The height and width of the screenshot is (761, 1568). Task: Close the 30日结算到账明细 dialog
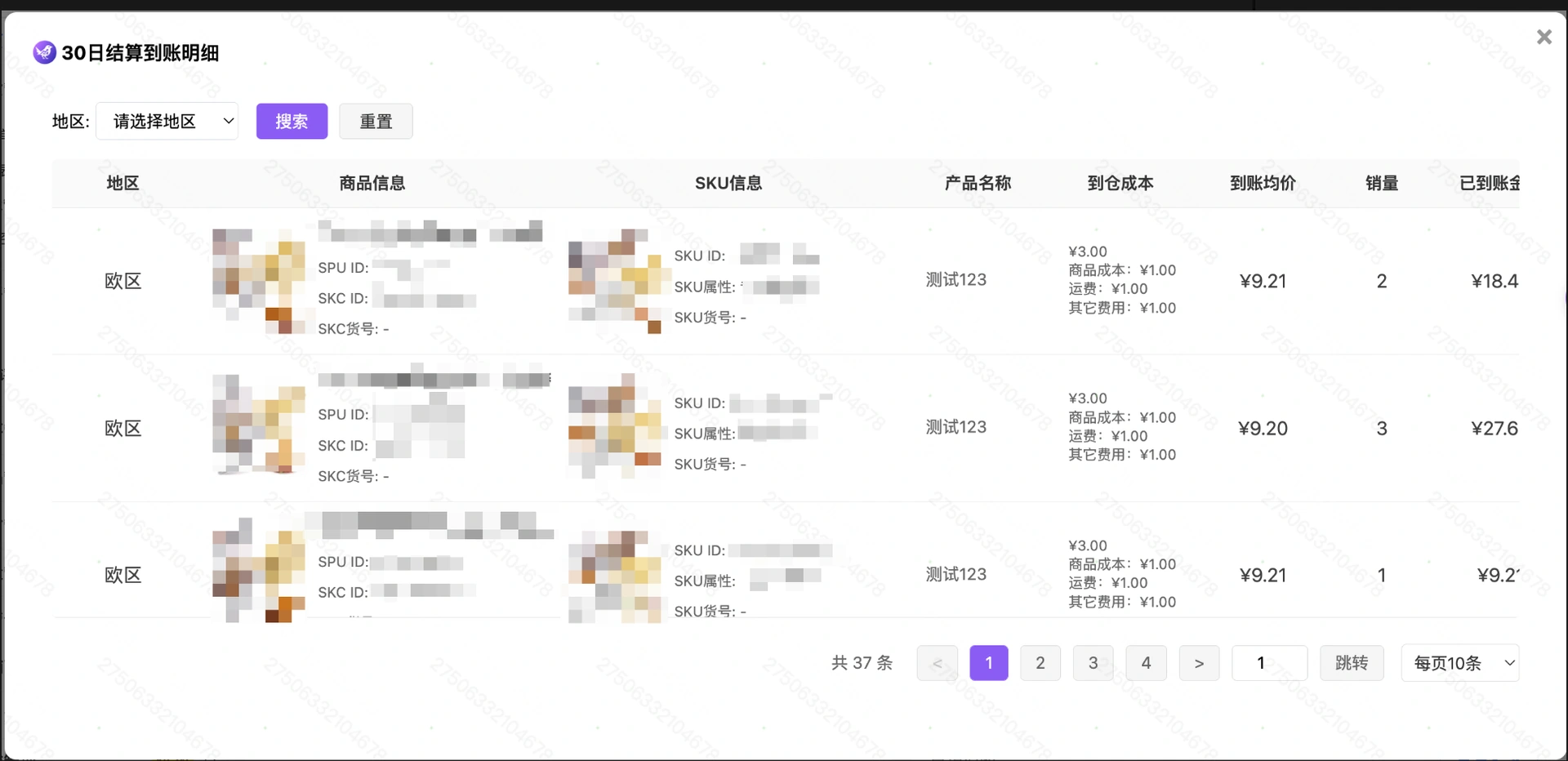[x=1543, y=37]
